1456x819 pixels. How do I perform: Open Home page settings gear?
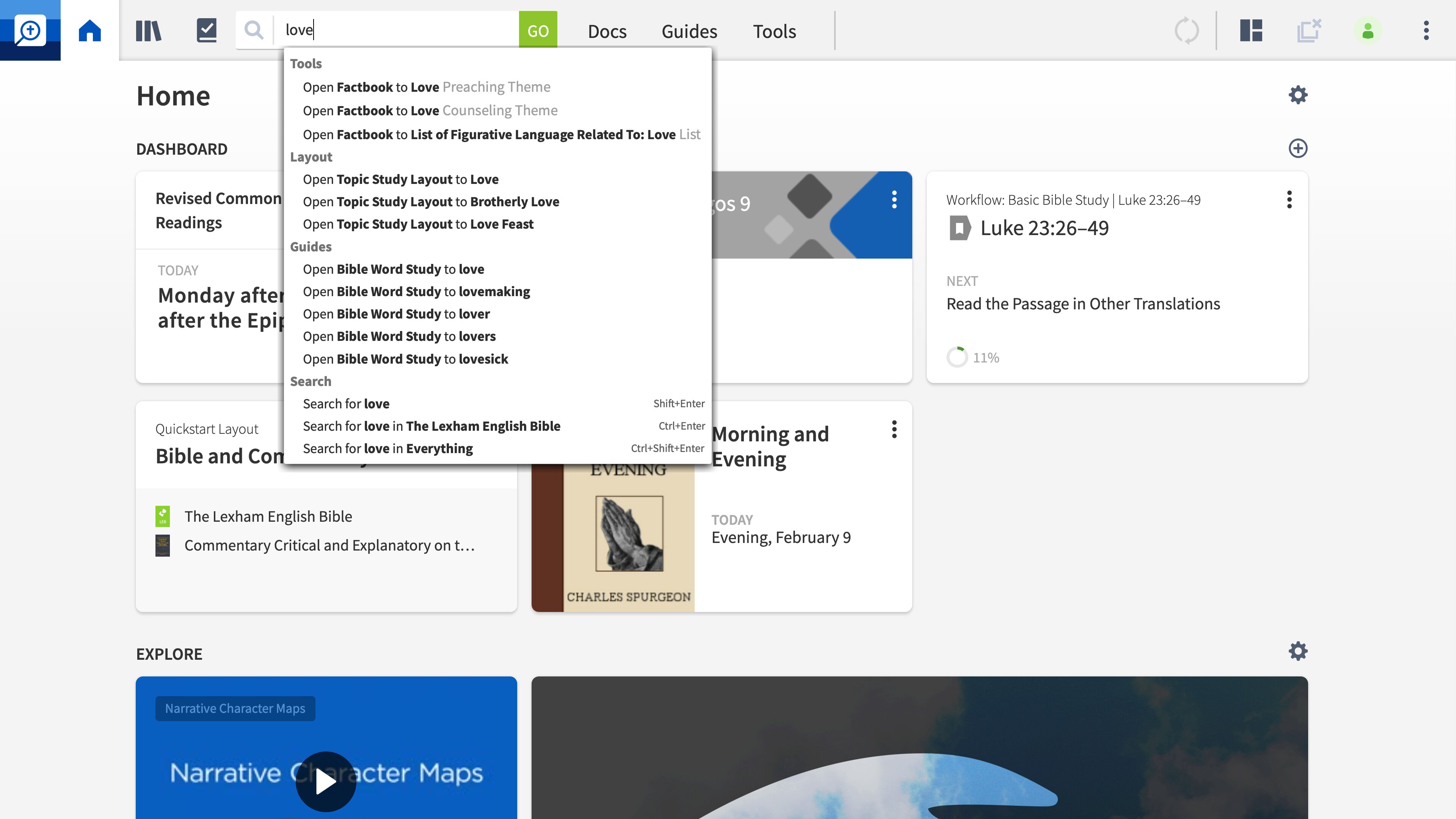pyautogui.click(x=1298, y=95)
